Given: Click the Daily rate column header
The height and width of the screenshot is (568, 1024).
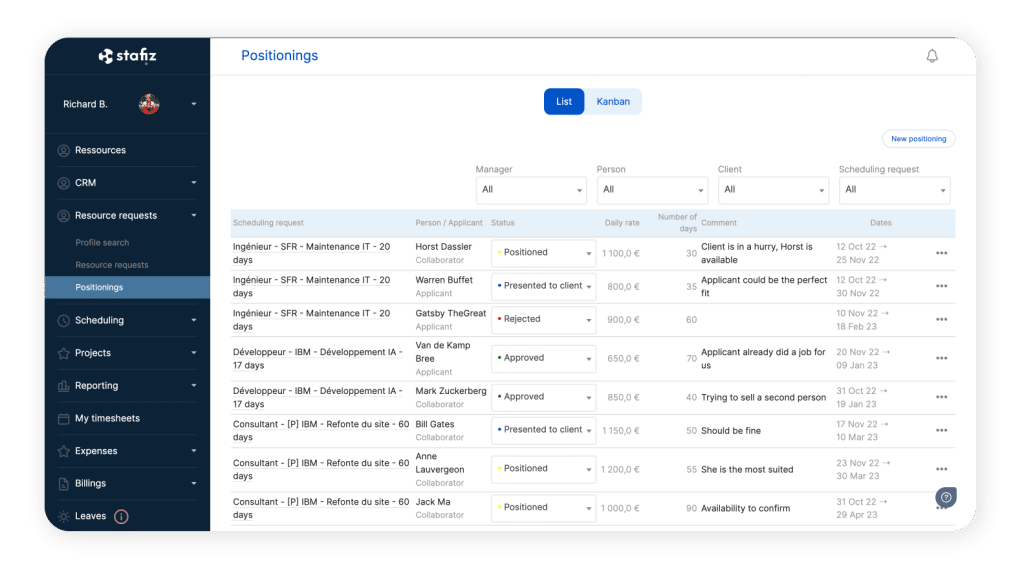Looking at the screenshot, I should 622,223.
